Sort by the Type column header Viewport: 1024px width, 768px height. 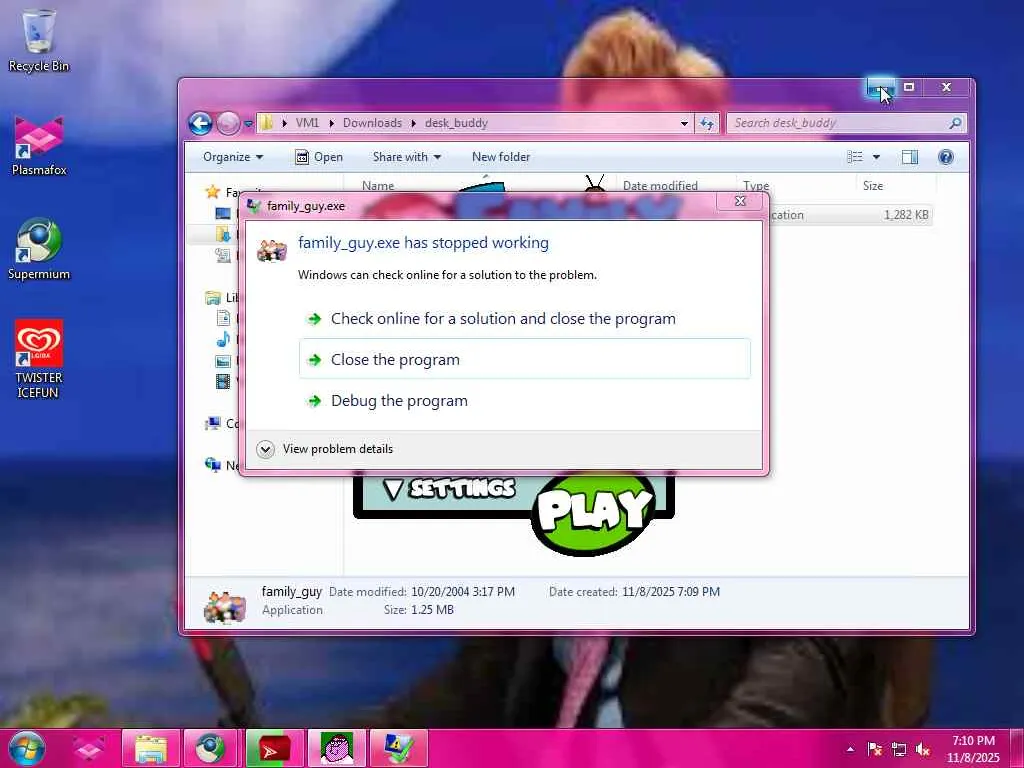756,185
